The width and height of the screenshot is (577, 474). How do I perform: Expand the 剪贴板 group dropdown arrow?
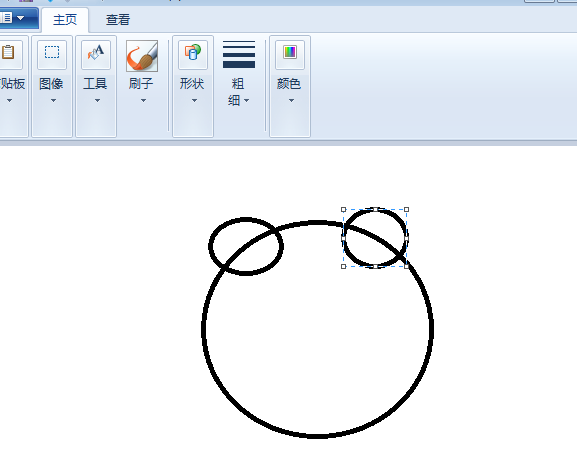pyautogui.click(x=10, y=100)
